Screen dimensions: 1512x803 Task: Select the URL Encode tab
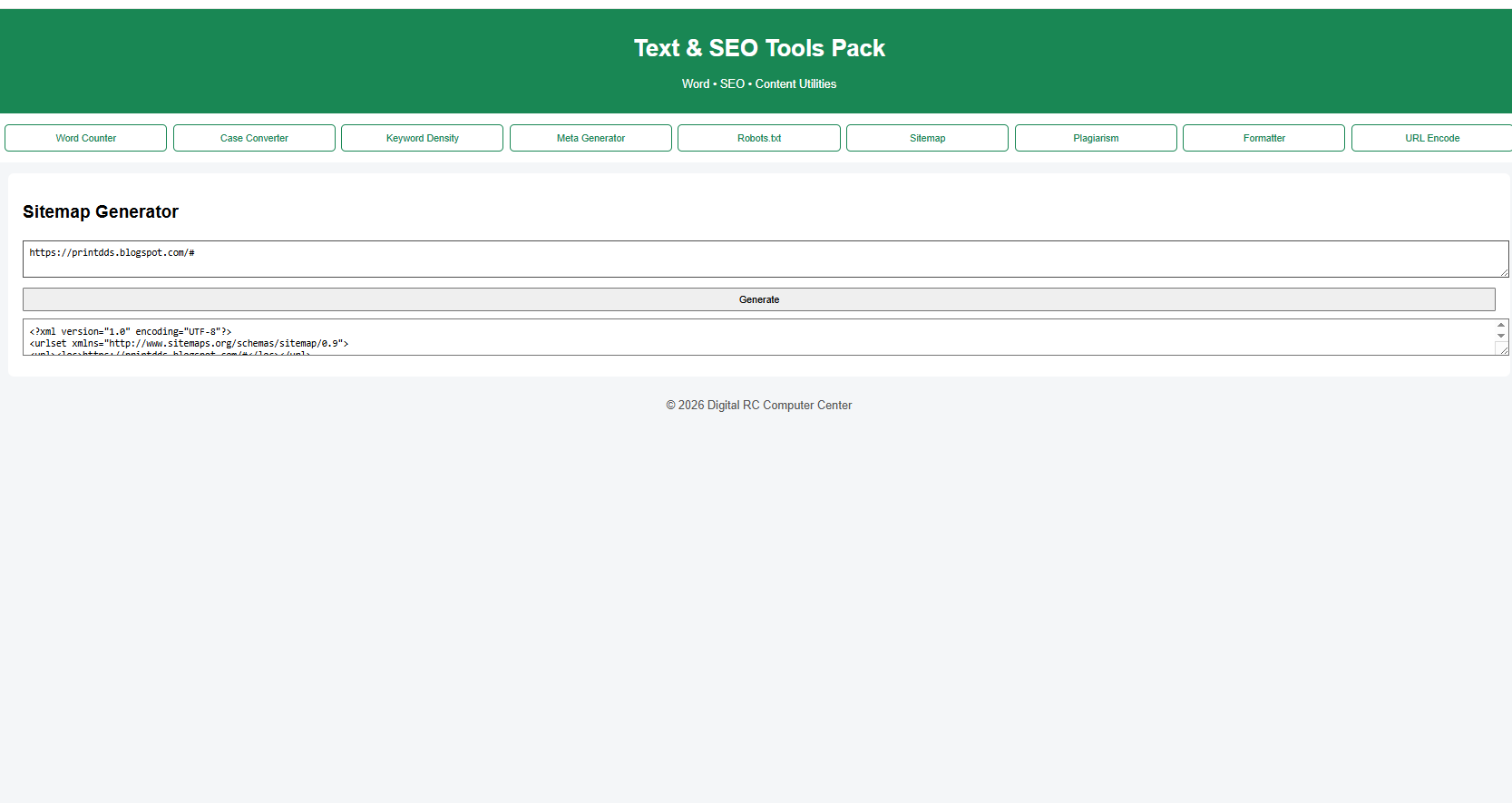click(1431, 138)
